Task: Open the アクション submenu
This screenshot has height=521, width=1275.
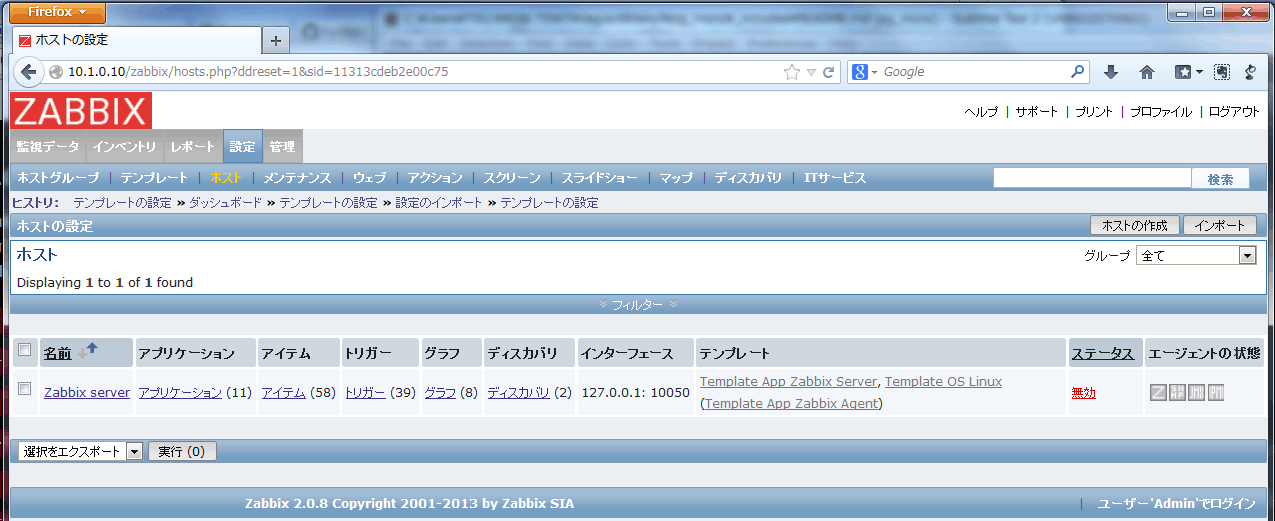Action: tap(435, 177)
